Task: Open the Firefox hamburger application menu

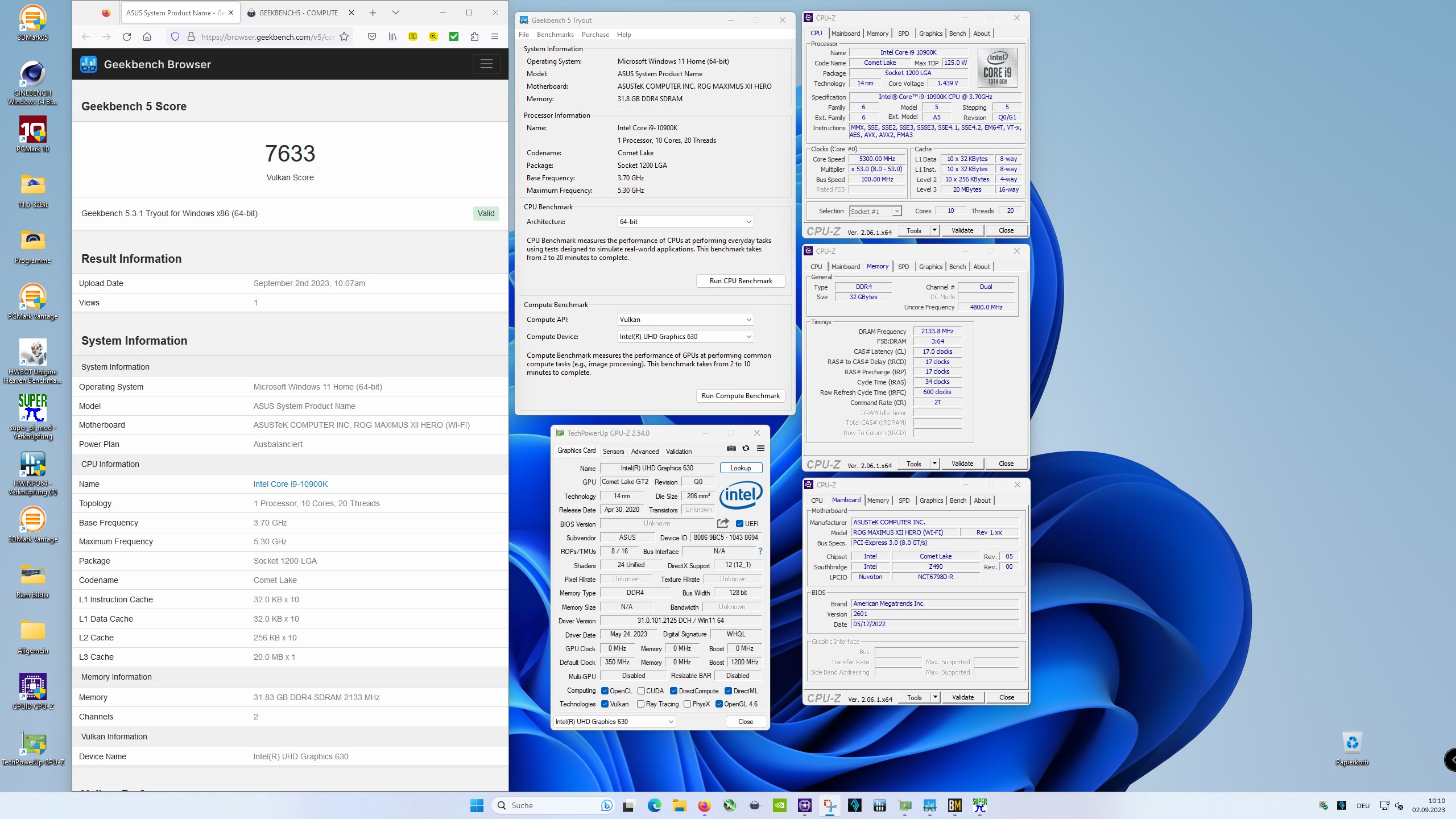Action: pos(495,37)
